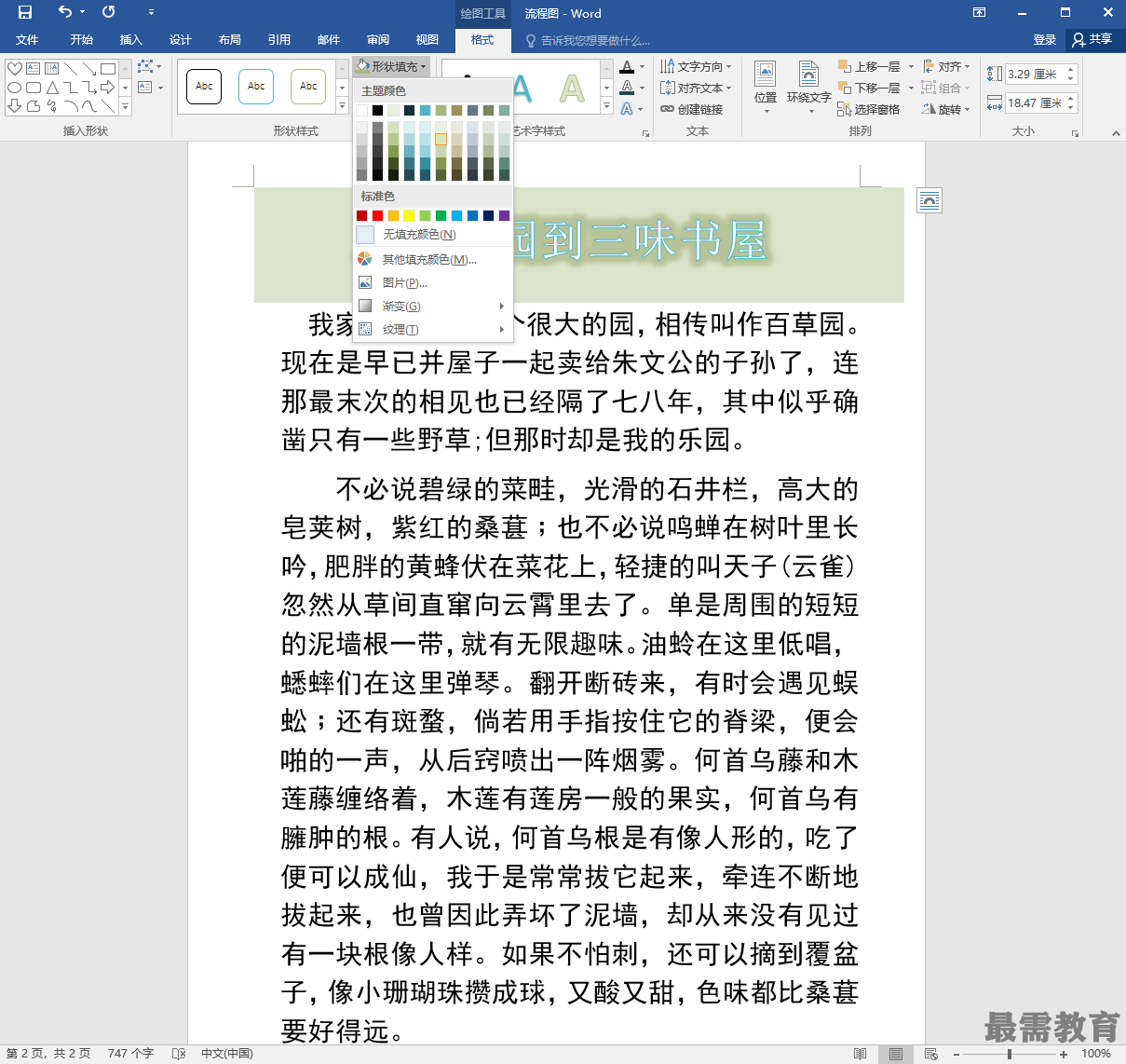Switch to the References (引用) tab
1126x1064 pixels.
(279, 40)
